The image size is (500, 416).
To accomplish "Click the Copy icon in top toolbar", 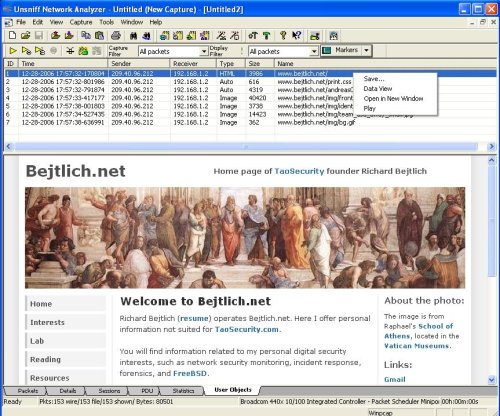I will click(x=86, y=35).
